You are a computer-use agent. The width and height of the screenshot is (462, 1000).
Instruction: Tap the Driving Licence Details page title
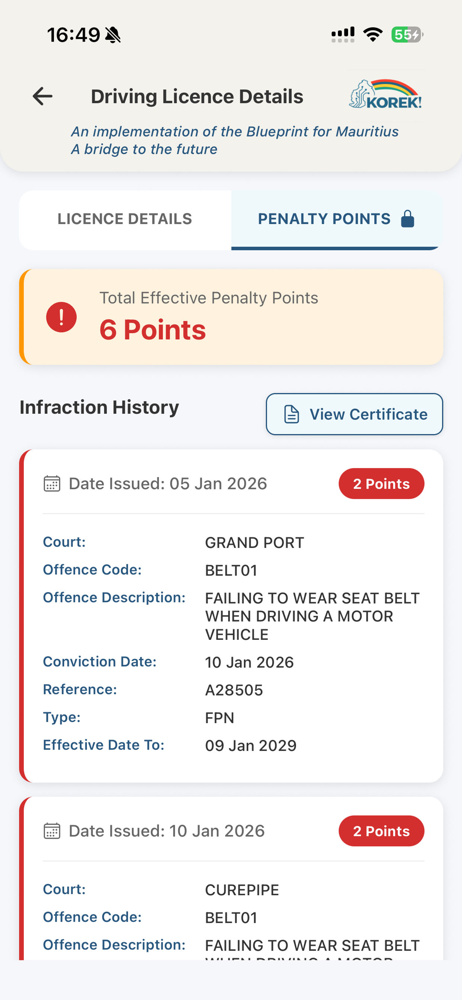point(197,97)
